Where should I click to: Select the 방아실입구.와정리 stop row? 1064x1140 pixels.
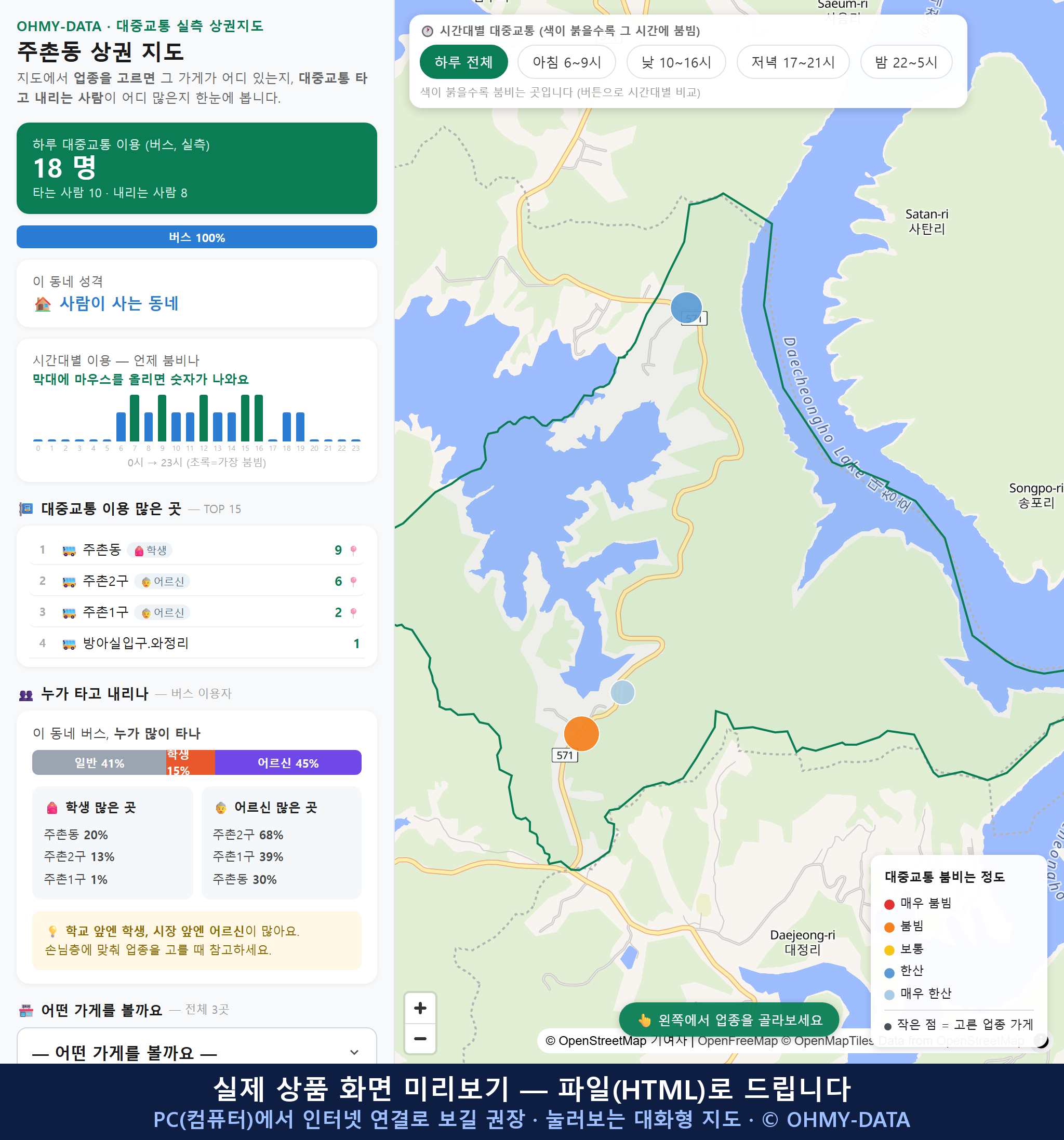tap(197, 643)
